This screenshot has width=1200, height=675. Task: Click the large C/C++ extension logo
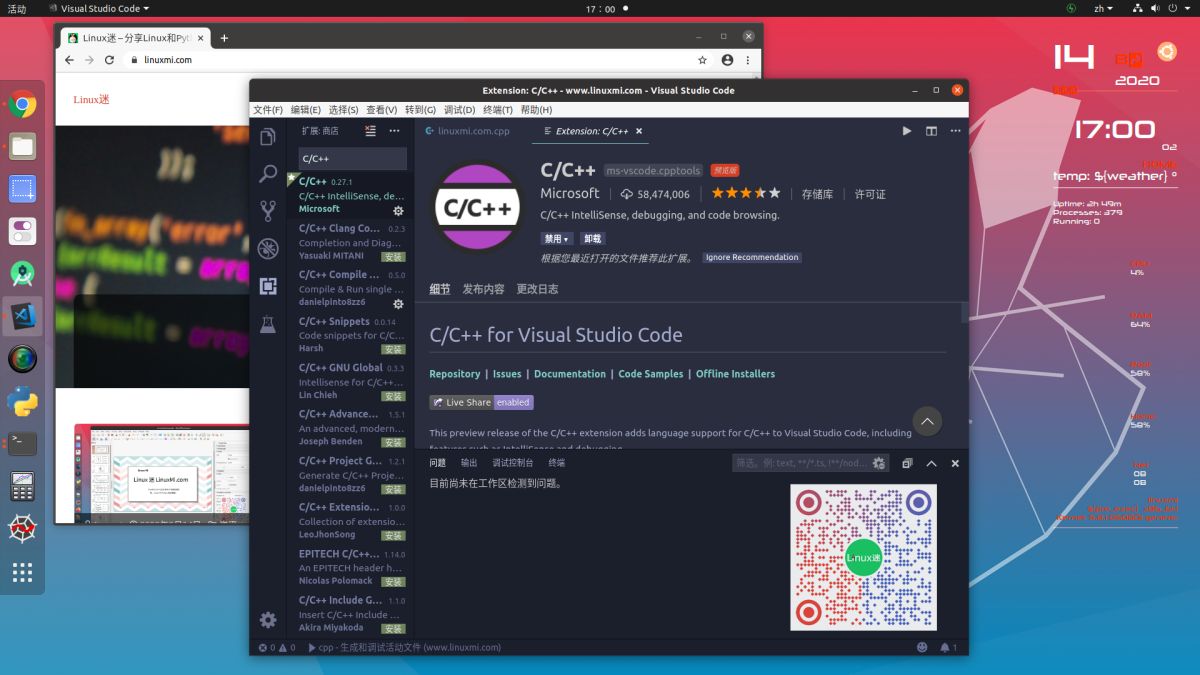tap(478, 208)
